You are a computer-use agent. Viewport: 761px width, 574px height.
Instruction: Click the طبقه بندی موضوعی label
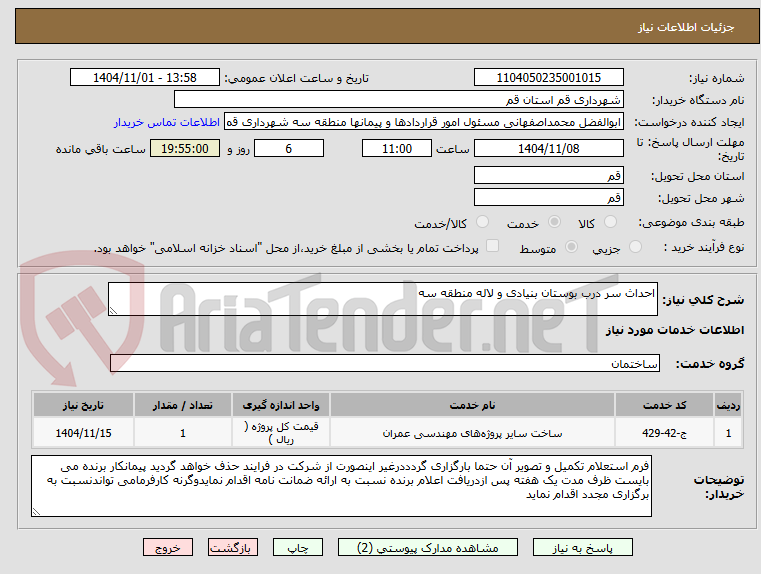click(691, 222)
